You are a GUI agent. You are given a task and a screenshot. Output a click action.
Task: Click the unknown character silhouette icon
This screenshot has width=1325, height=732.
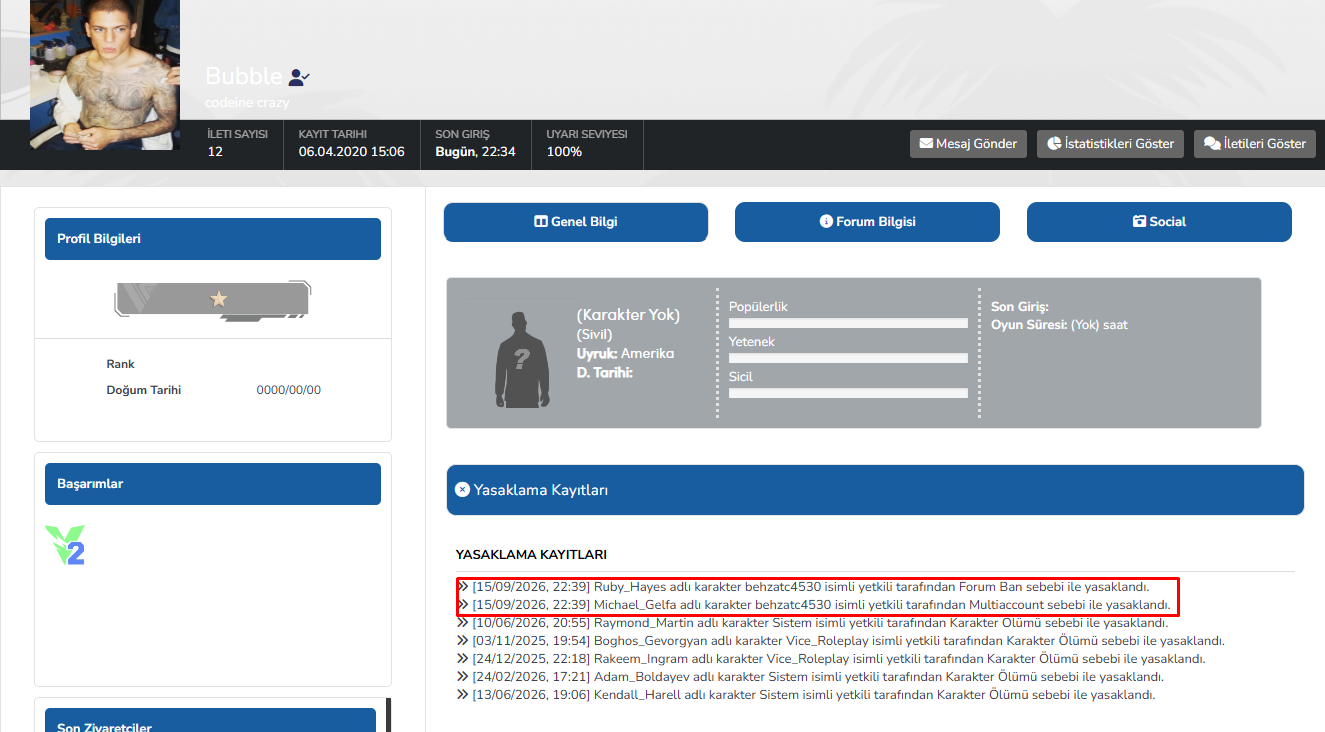[521, 360]
